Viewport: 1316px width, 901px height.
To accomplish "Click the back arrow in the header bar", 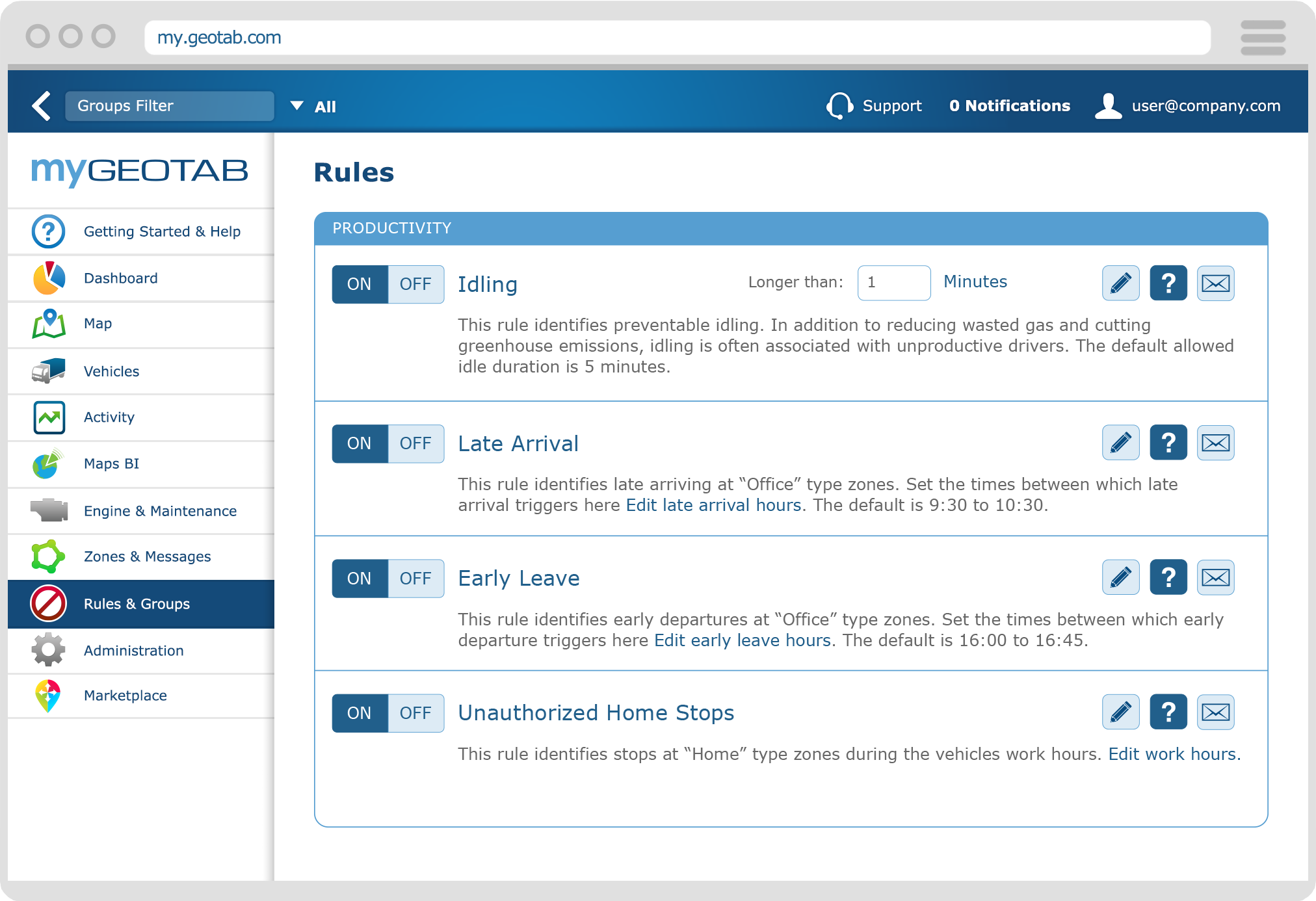I will point(42,106).
